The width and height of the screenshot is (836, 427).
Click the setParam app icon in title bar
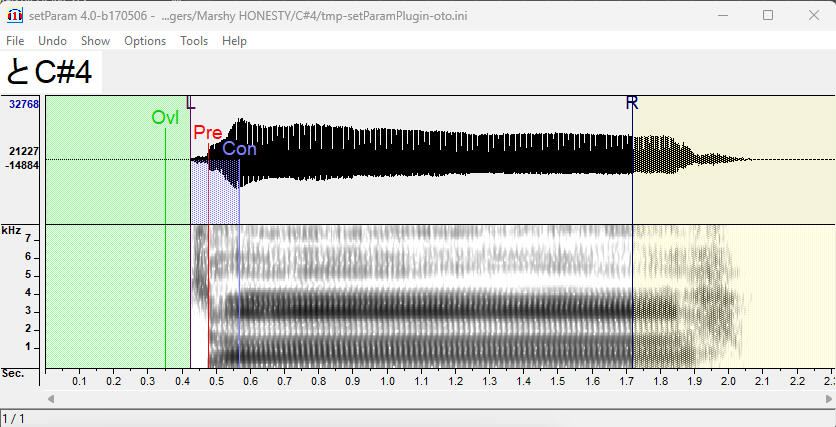click(14, 15)
